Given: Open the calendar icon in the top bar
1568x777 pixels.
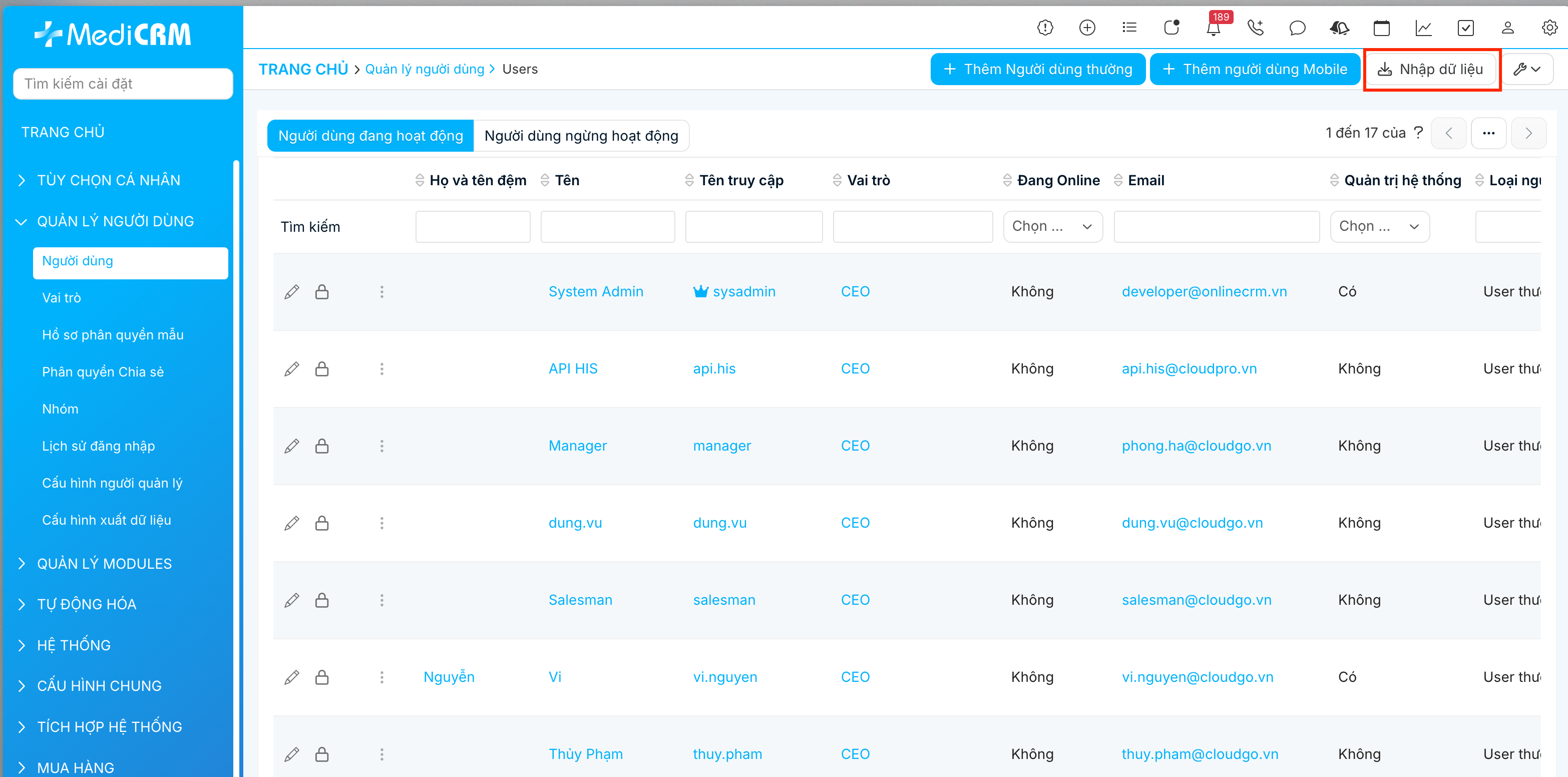Looking at the screenshot, I should (x=1381, y=28).
